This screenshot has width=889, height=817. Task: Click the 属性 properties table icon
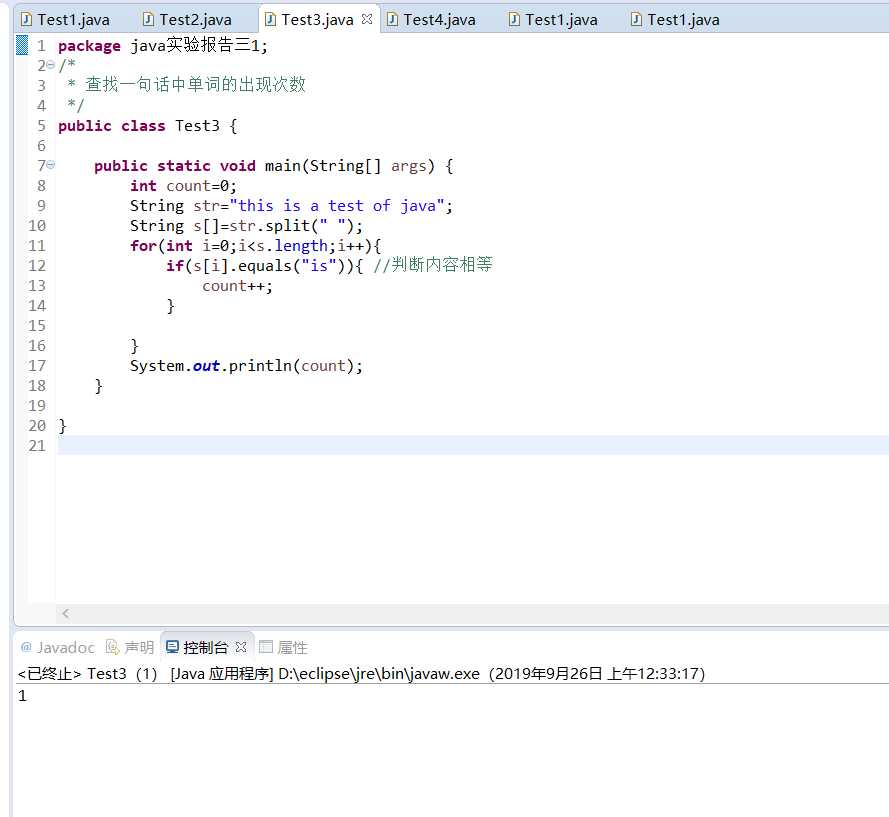(266, 647)
